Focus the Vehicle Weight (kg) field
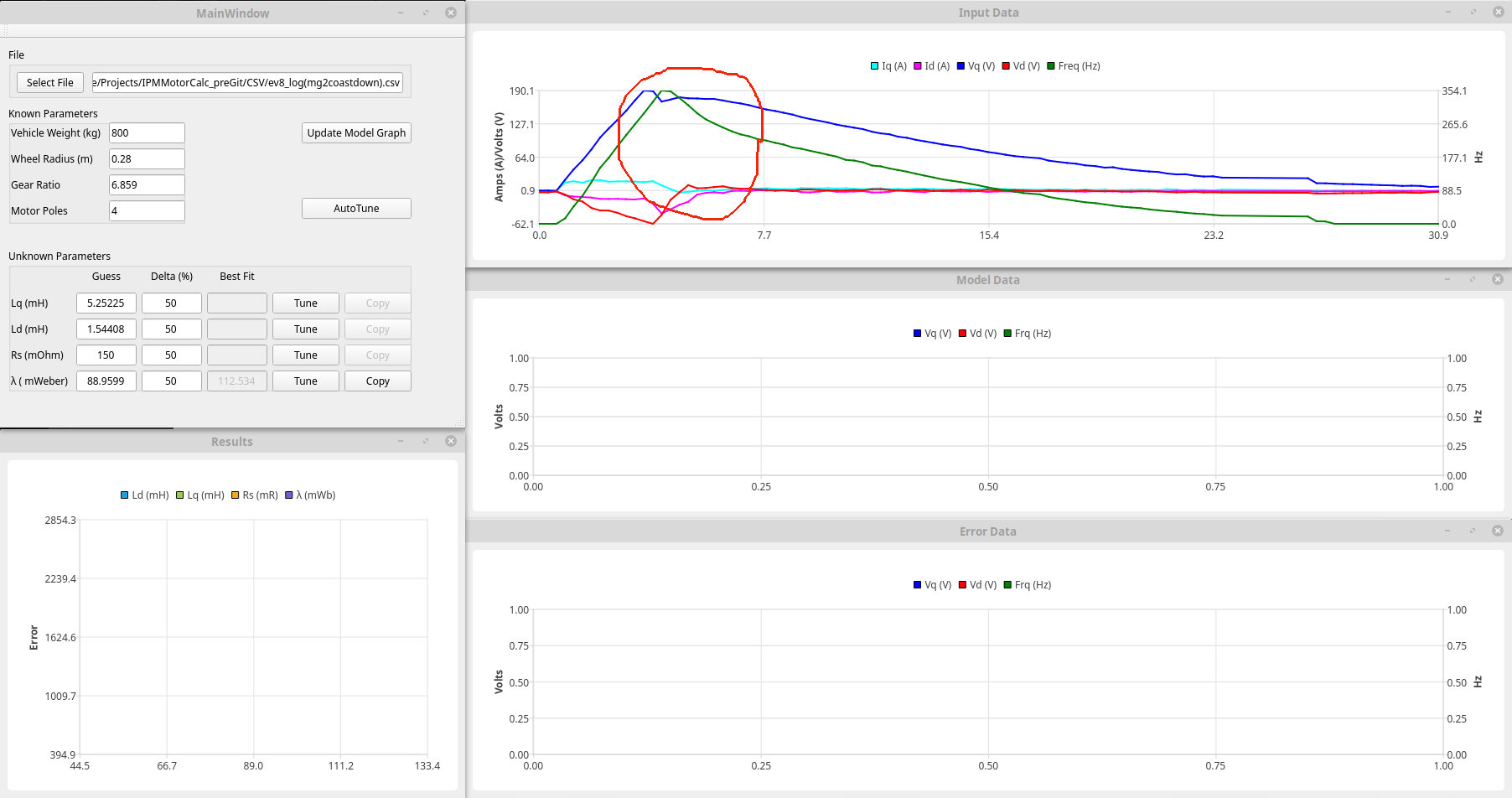The image size is (1512, 798). click(x=147, y=133)
